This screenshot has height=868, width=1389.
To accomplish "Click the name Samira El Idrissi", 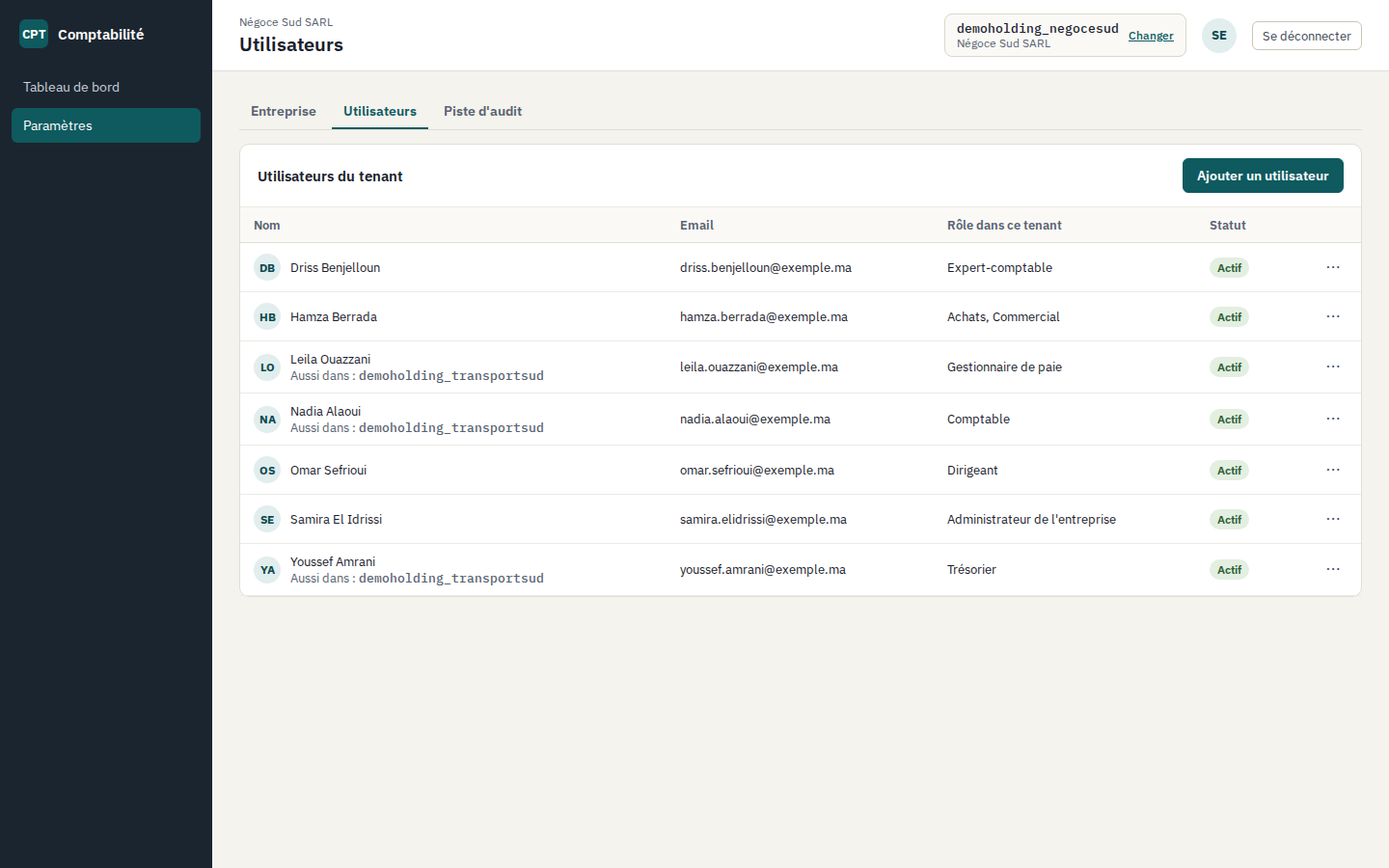I will pyautogui.click(x=336, y=520).
